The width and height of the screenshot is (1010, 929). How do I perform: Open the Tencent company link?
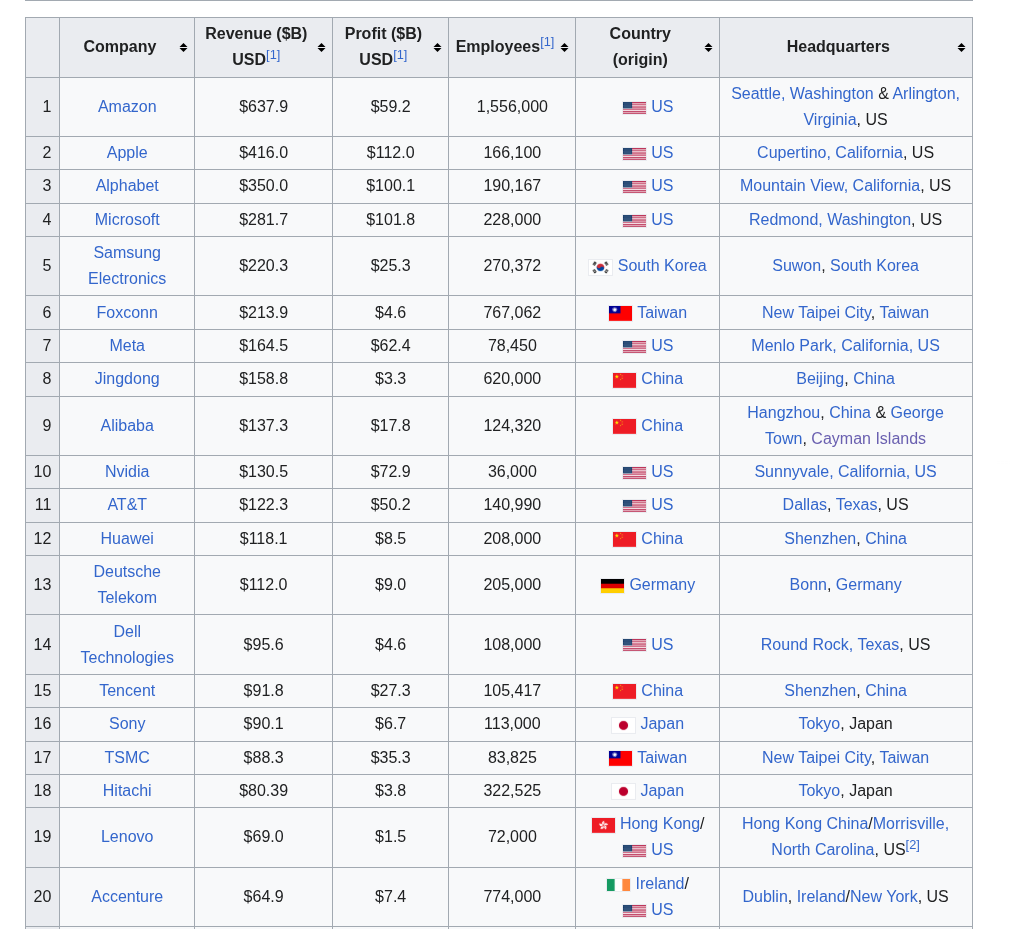(x=127, y=691)
